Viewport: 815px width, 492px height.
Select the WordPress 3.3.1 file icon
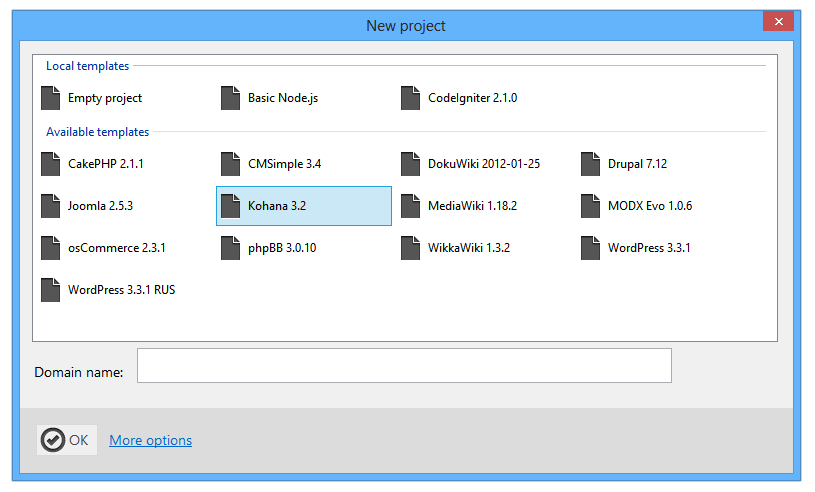click(590, 248)
